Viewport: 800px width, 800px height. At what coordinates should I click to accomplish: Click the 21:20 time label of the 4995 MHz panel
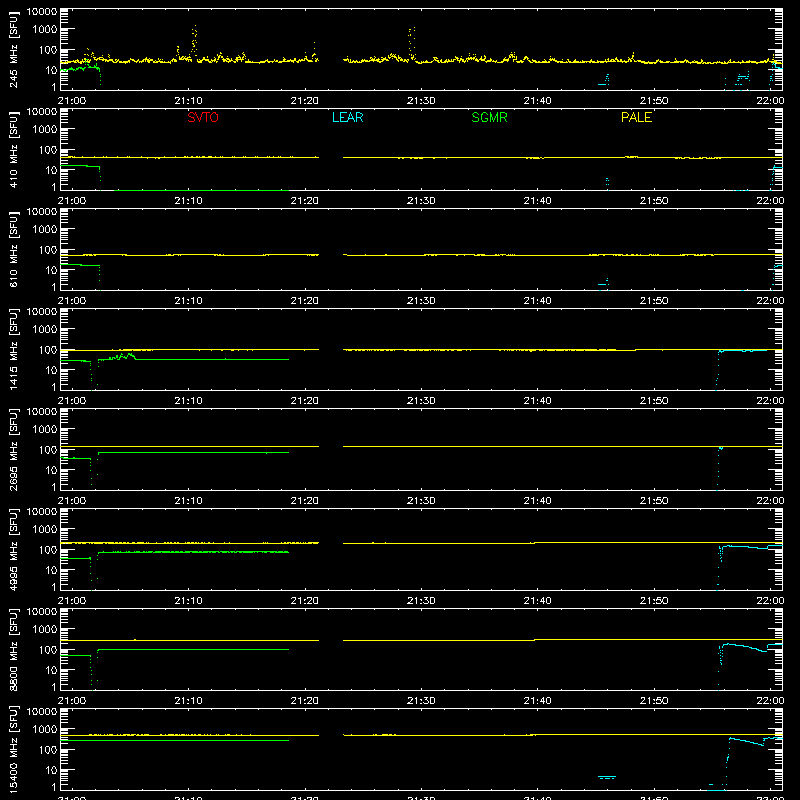click(305, 601)
